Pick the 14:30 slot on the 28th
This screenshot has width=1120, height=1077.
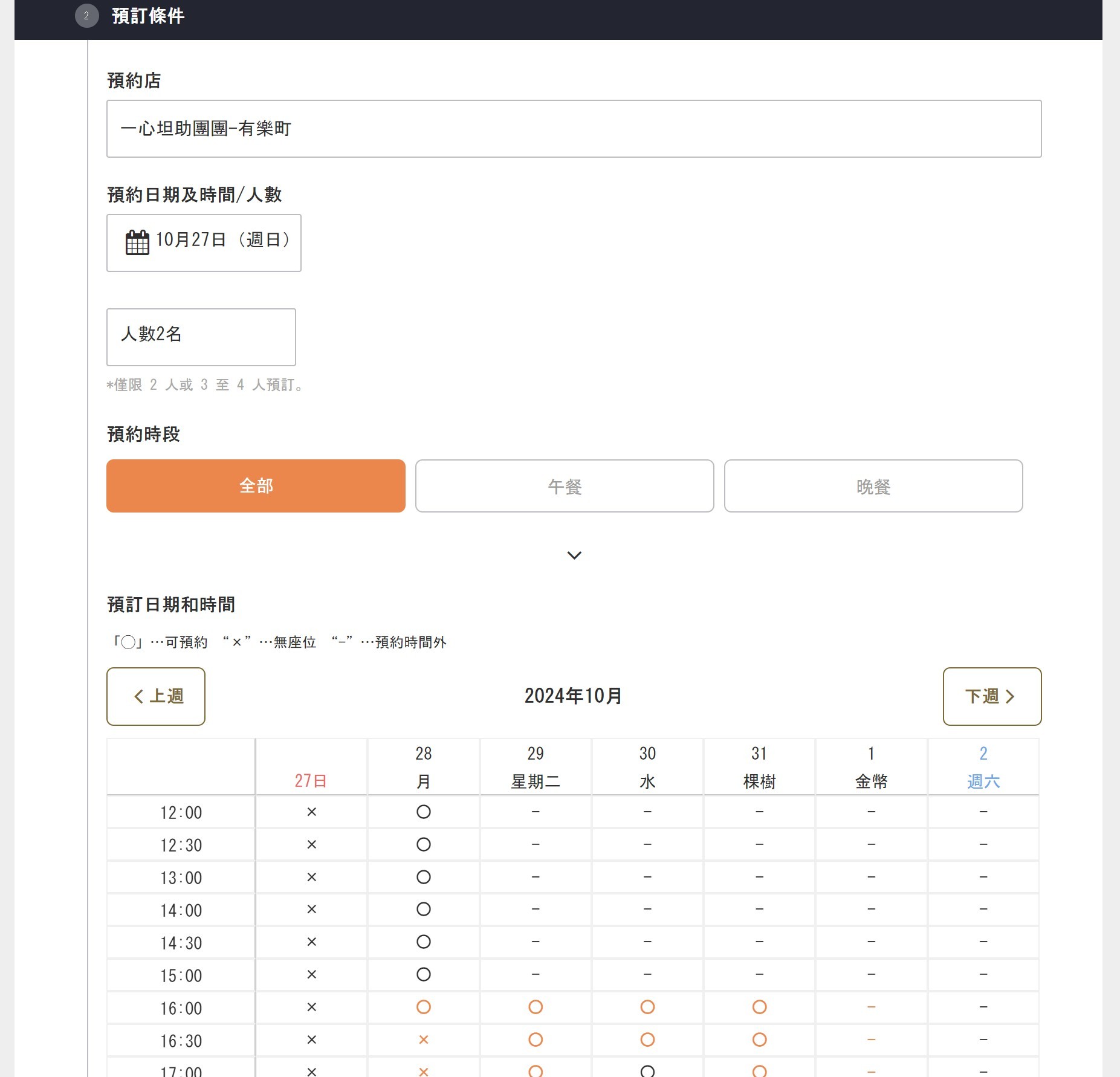tap(424, 942)
